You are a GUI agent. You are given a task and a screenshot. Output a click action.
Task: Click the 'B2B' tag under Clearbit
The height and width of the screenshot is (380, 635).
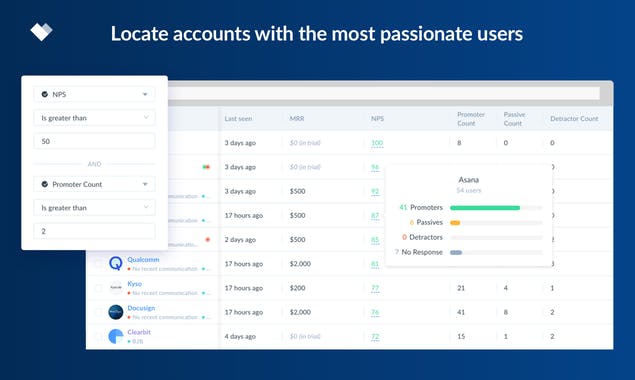(x=138, y=342)
